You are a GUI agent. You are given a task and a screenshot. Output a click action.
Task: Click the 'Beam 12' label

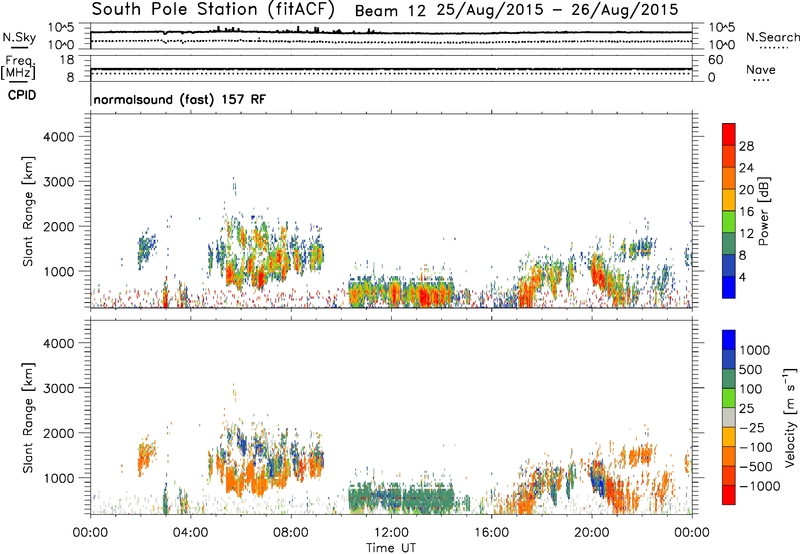[x=390, y=11]
